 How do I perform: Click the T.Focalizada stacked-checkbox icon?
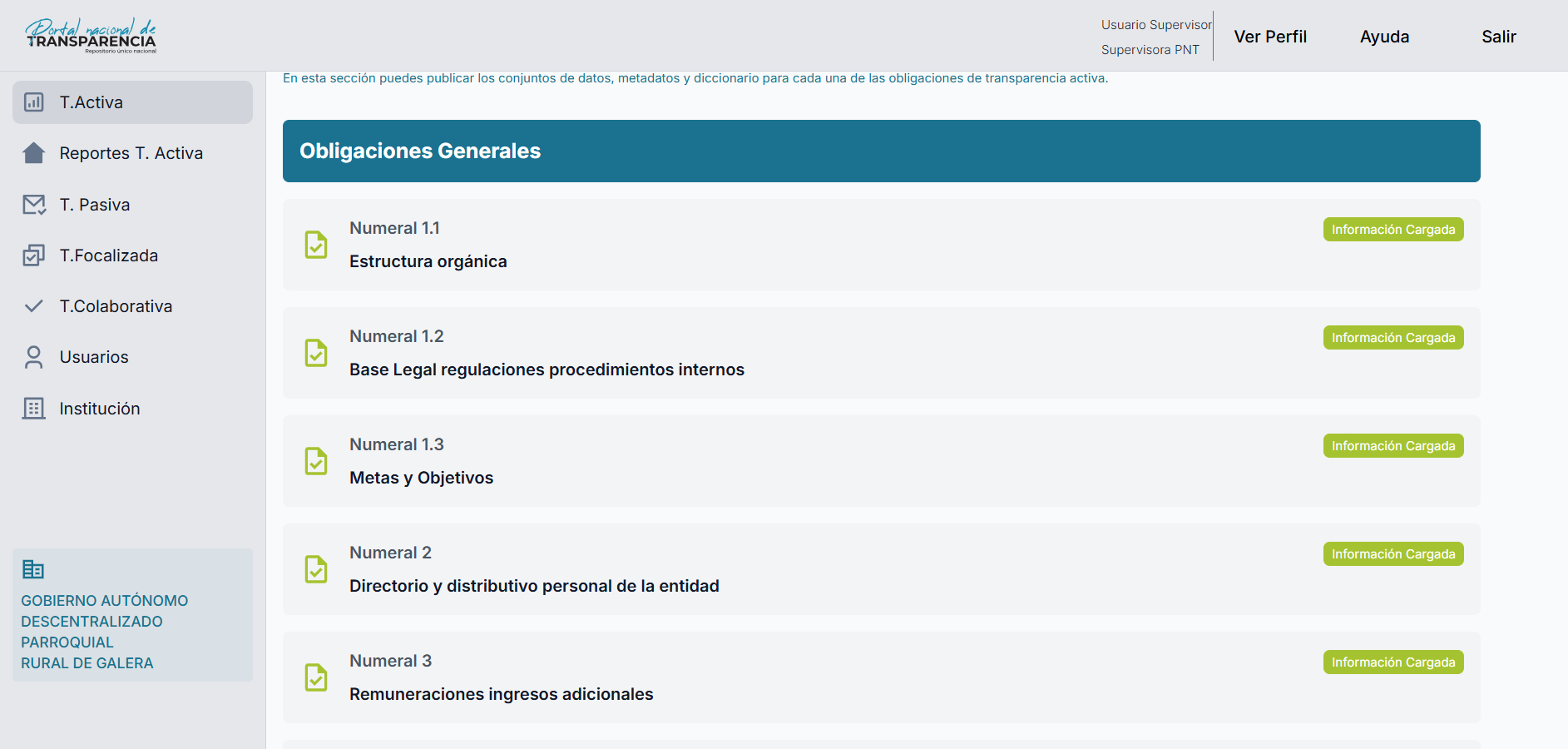pyautogui.click(x=34, y=255)
